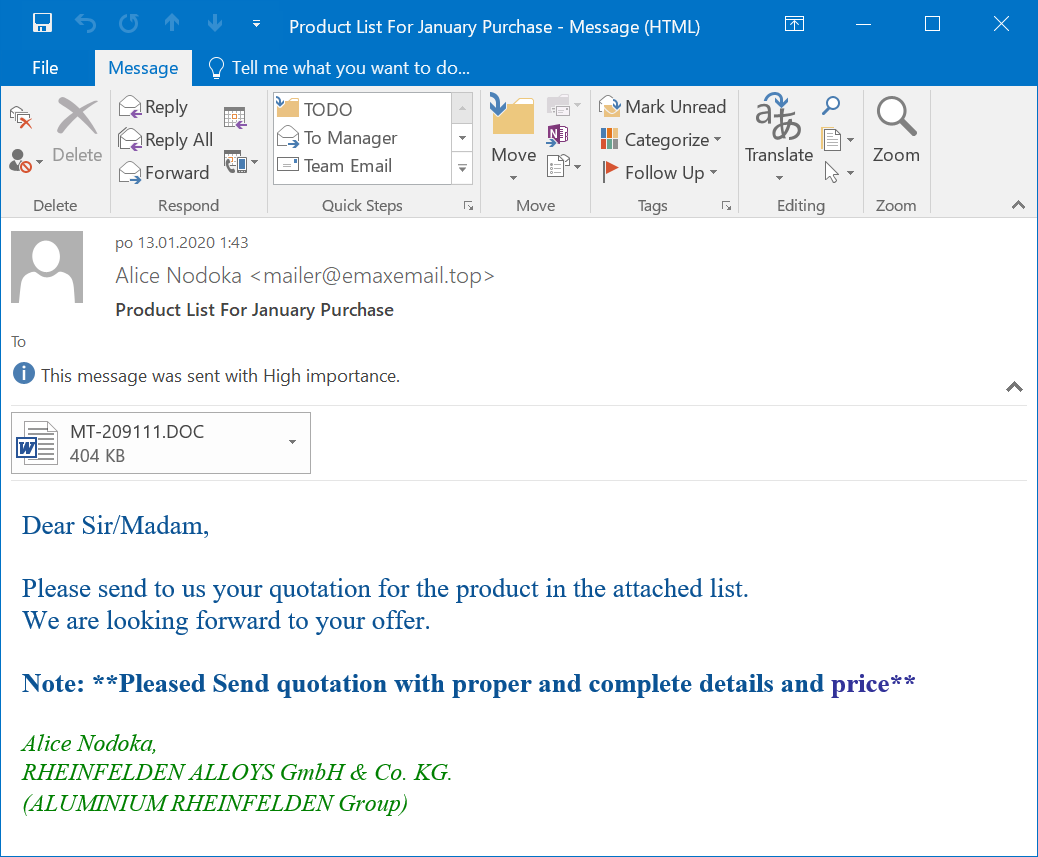This screenshot has width=1038, height=857.
Task: Expand the Quick Steps gallery
Action: pos(462,170)
